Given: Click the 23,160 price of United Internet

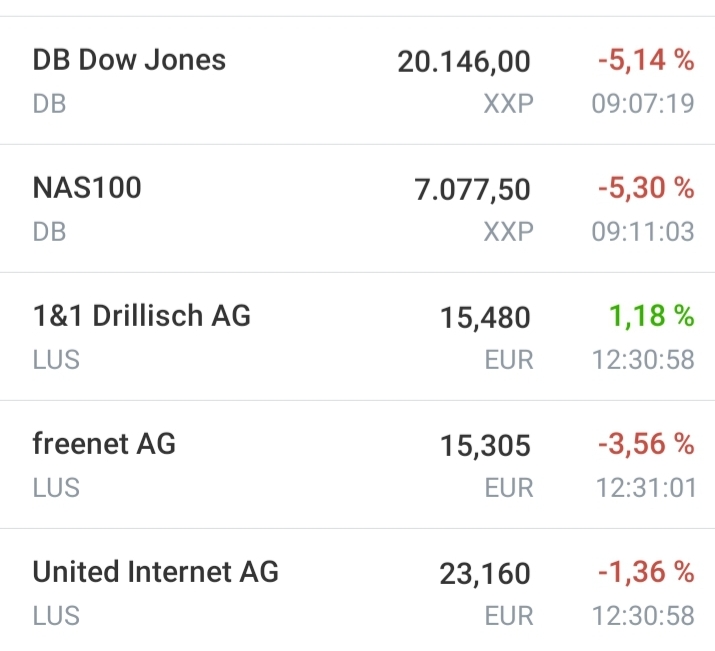Looking at the screenshot, I should (x=485, y=574).
